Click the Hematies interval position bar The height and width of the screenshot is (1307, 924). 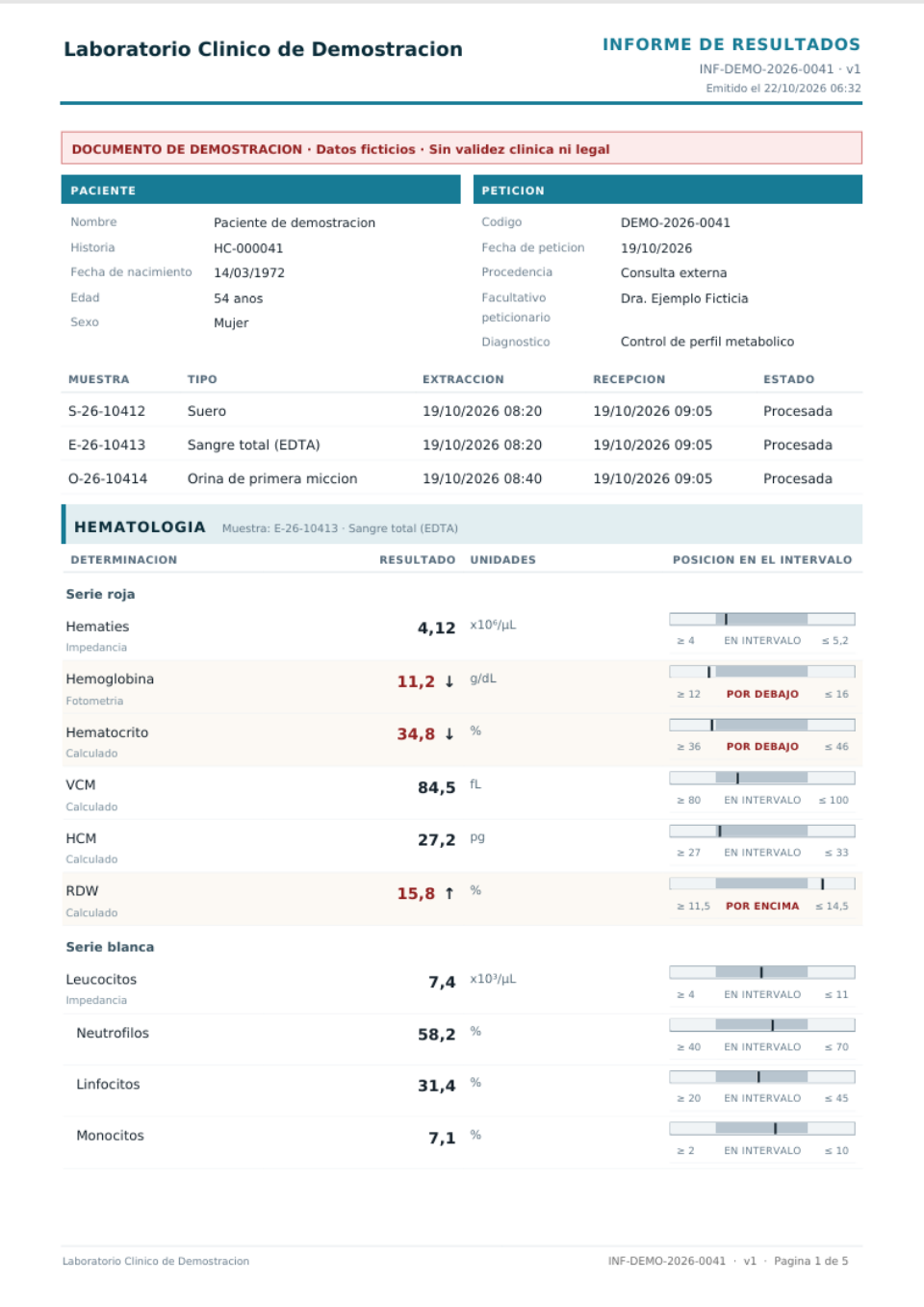pos(762,619)
